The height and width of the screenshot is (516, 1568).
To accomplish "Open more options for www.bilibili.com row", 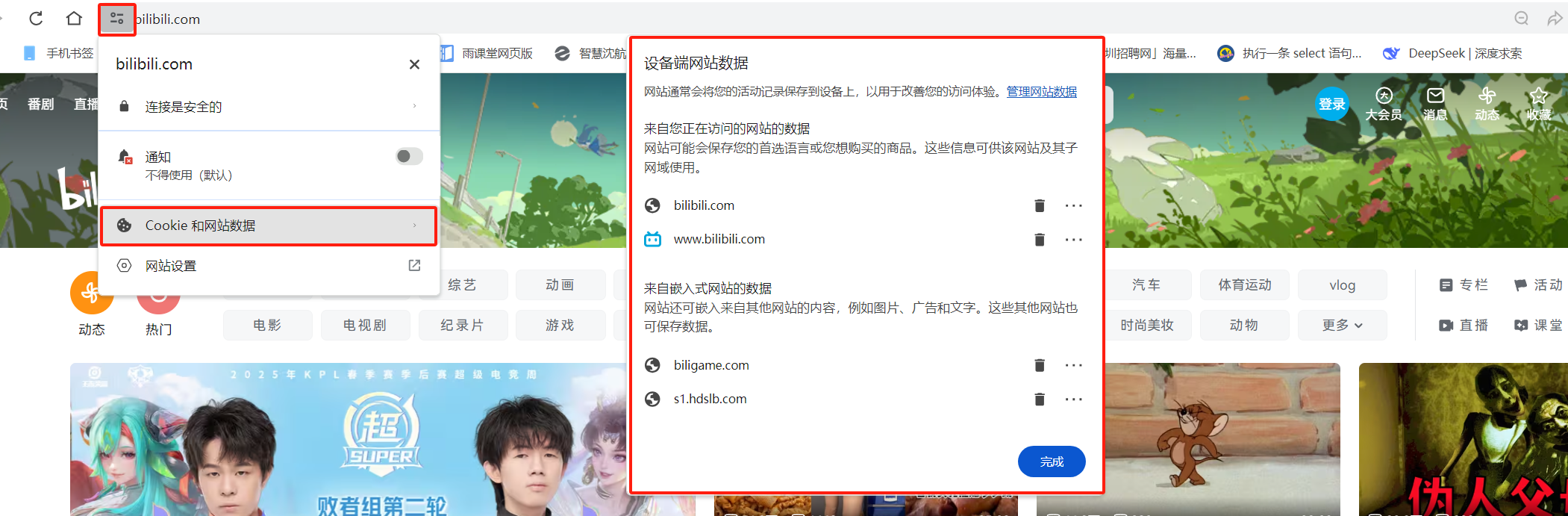I will pos(1073,240).
